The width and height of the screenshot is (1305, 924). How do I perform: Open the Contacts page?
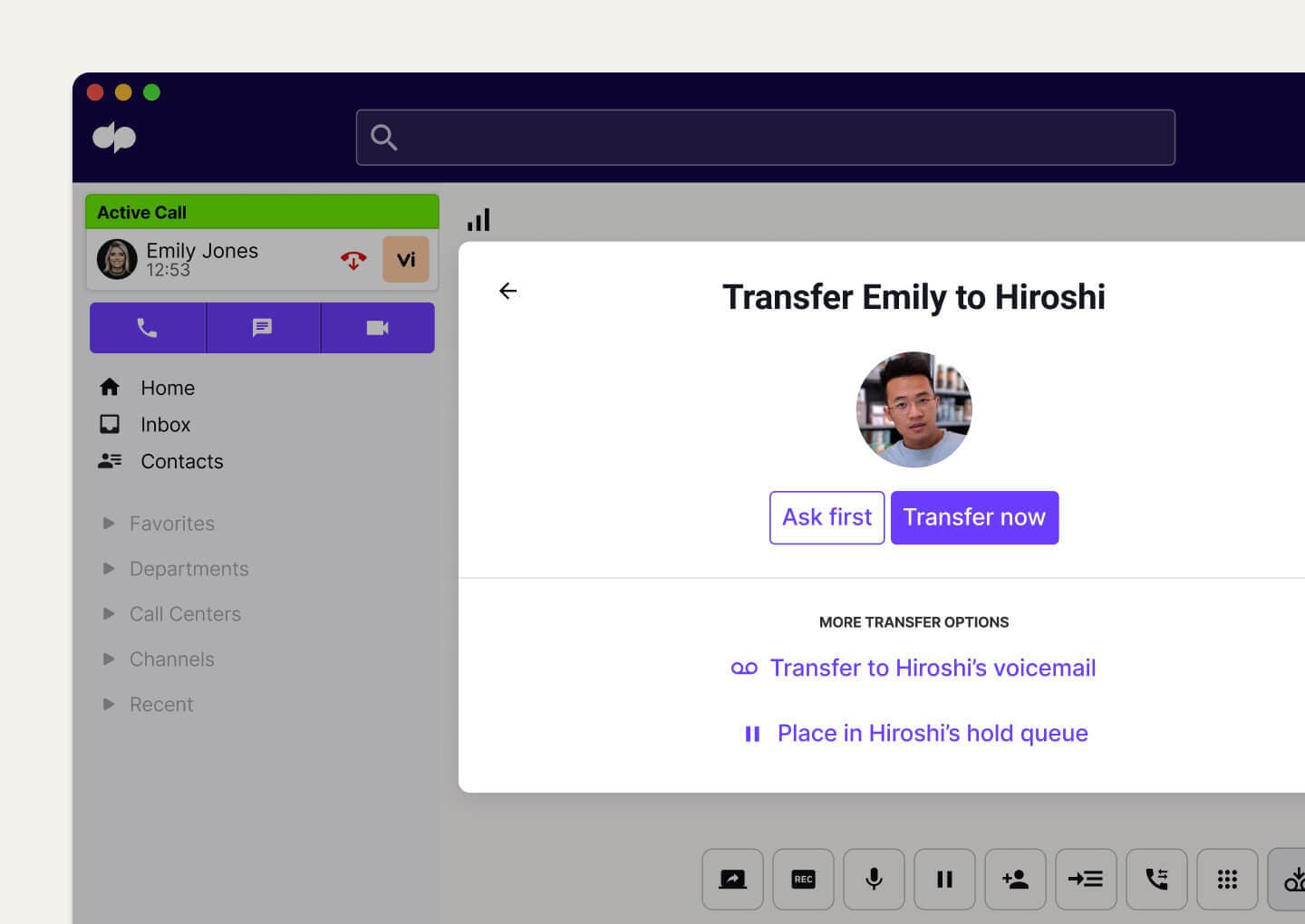pyautogui.click(x=181, y=462)
